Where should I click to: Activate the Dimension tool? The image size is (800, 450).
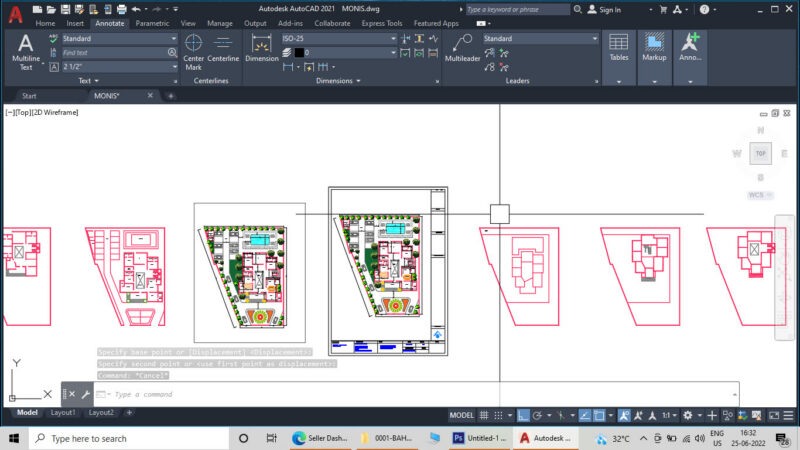coord(262,48)
